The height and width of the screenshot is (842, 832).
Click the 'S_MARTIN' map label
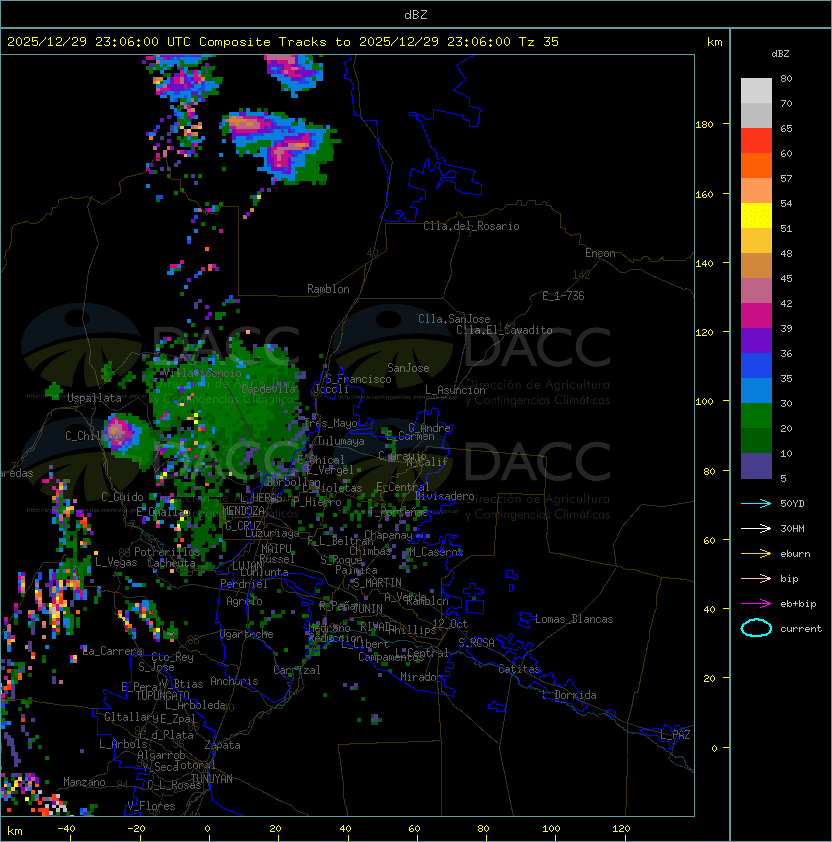tap(377, 582)
